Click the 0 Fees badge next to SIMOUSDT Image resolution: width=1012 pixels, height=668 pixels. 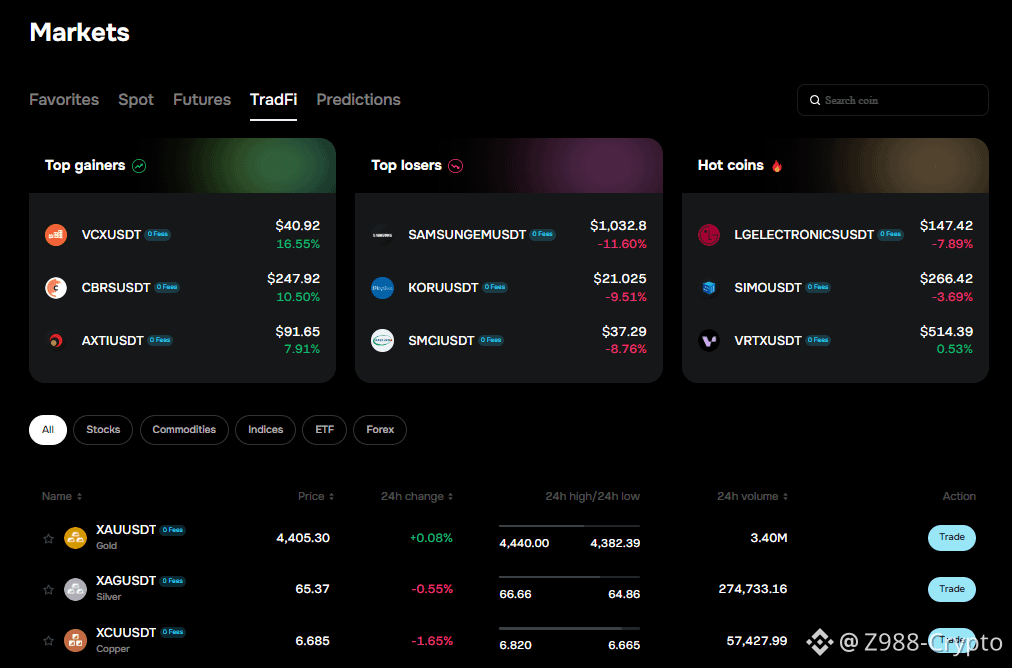click(x=818, y=287)
